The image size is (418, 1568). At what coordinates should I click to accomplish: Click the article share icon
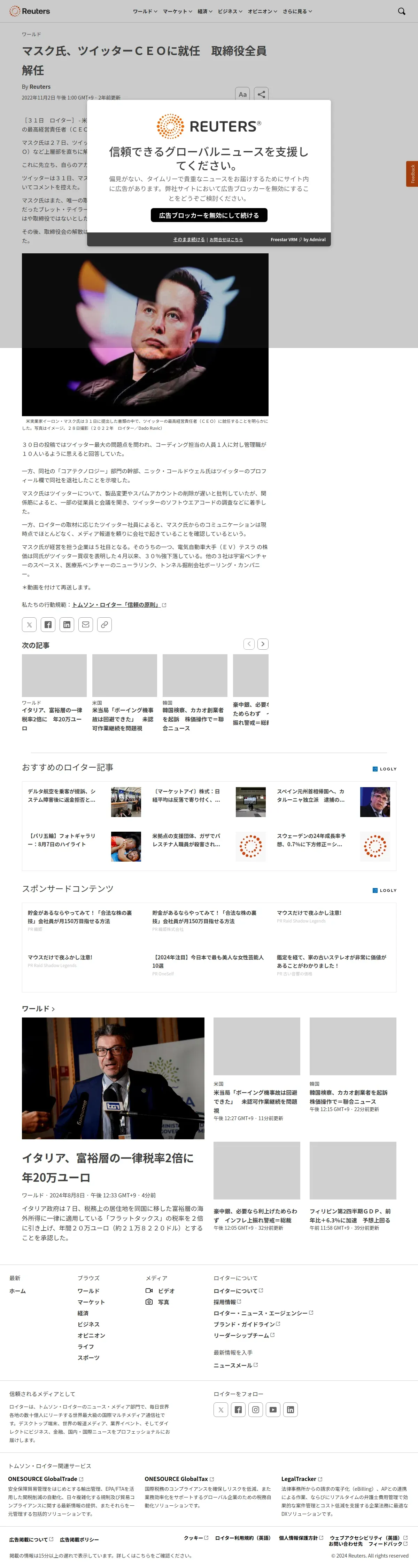tap(261, 94)
